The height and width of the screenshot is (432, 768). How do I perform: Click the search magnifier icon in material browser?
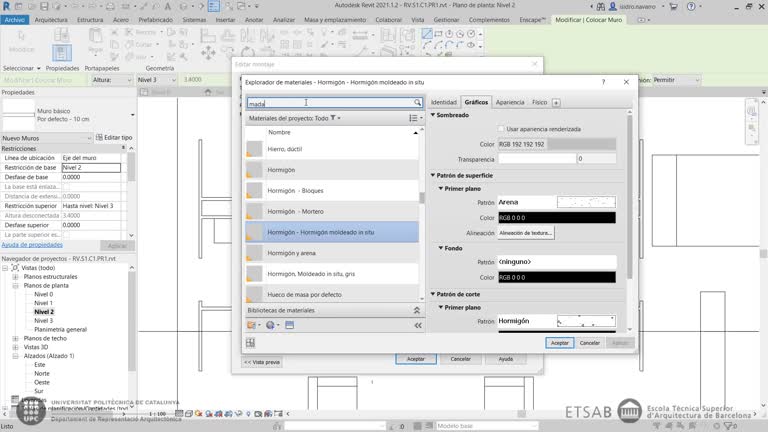coord(418,103)
